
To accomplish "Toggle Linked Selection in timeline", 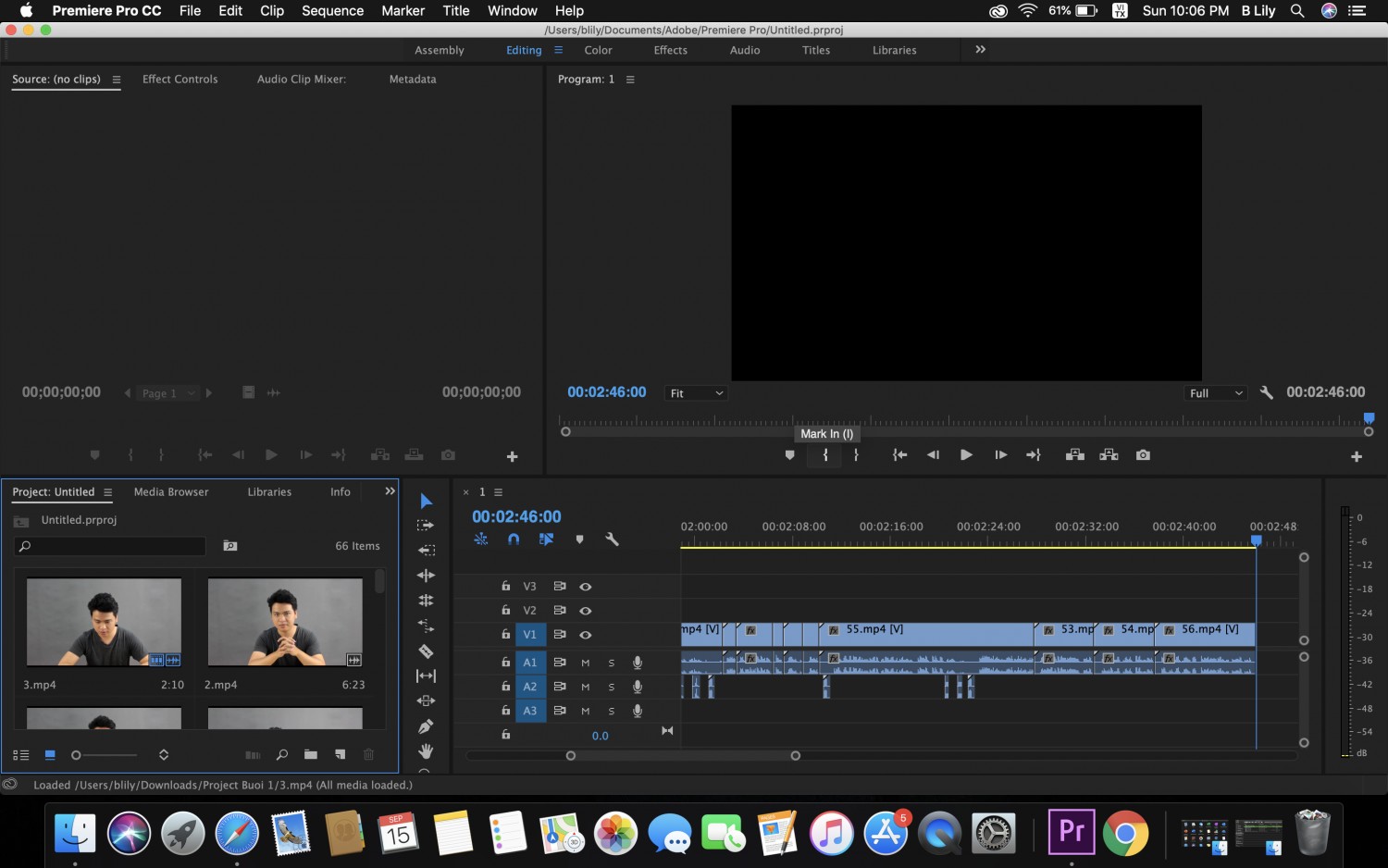I will [x=546, y=539].
